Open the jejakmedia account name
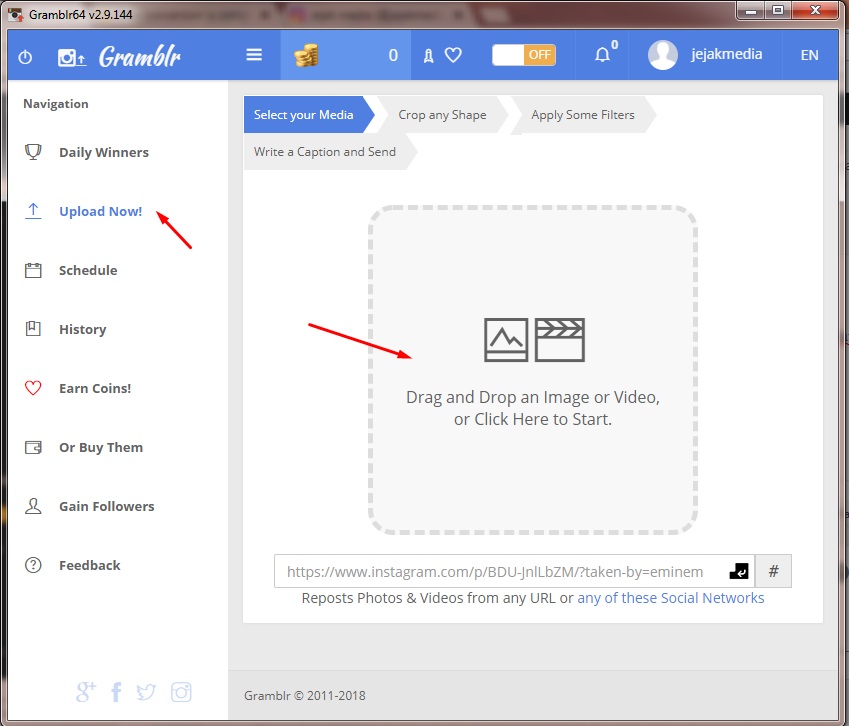Image resolution: width=849 pixels, height=726 pixels. click(726, 54)
